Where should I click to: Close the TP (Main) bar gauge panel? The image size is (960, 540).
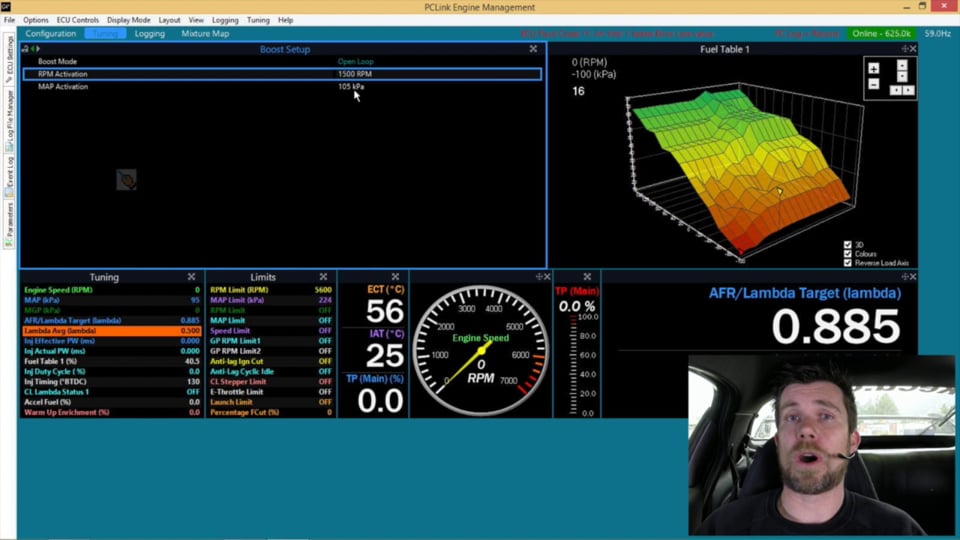click(587, 277)
